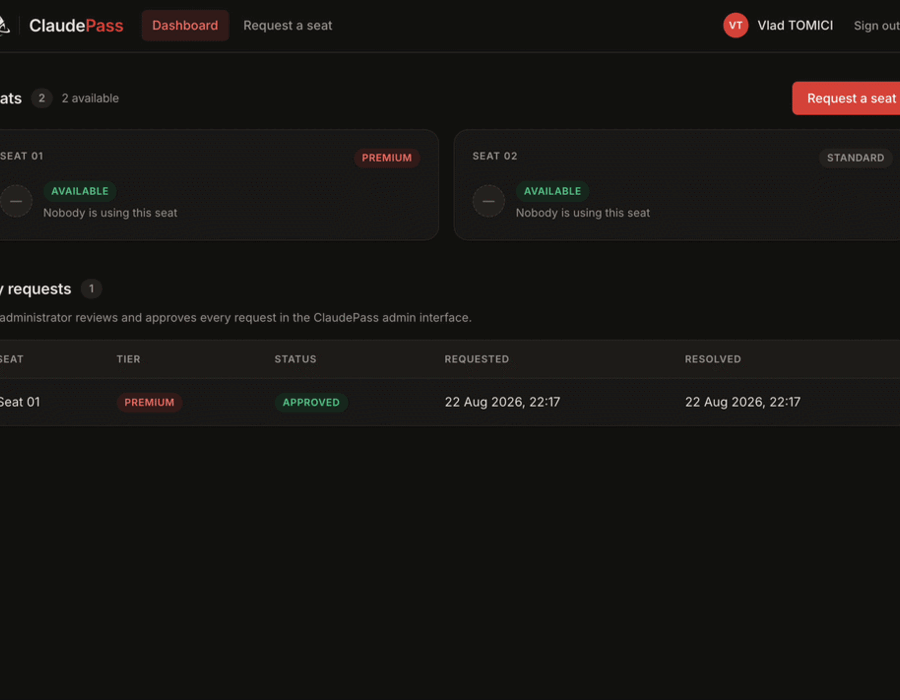Screen dimensions: 900x700
Task: Click the ClaudePass sailboat logo icon
Action: click(x=4, y=25)
